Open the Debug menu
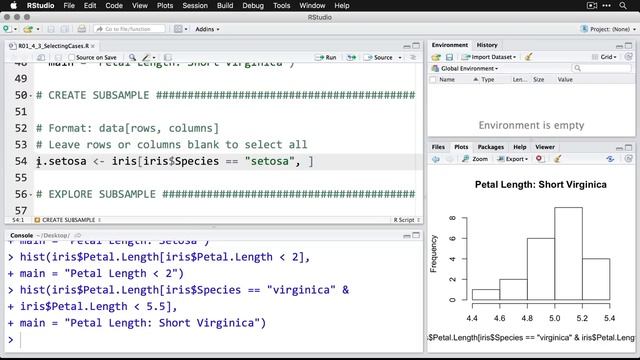The height and width of the screenshot is (360, 640). (x=253, y=5)
